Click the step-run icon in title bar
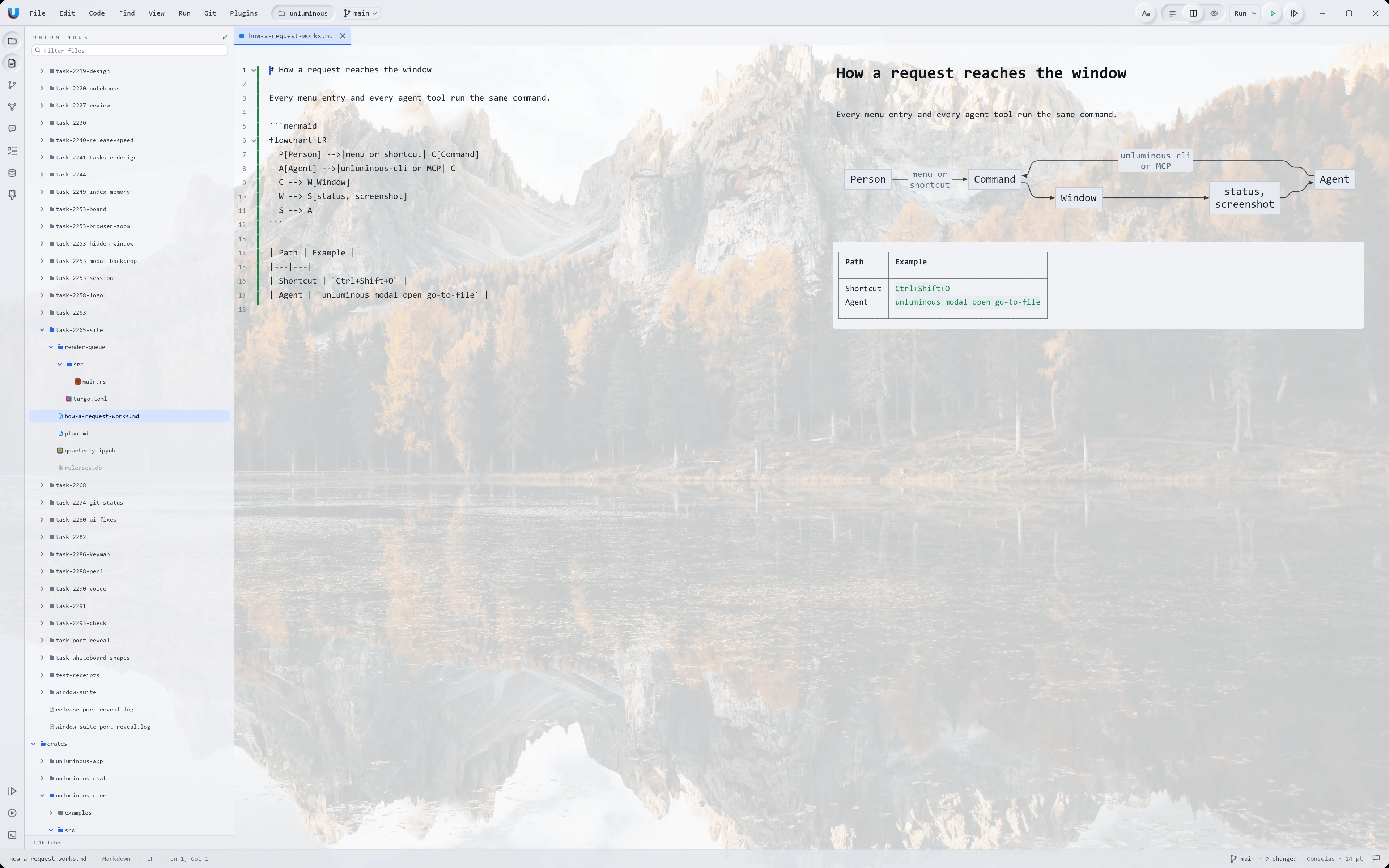 (1294, 13)
